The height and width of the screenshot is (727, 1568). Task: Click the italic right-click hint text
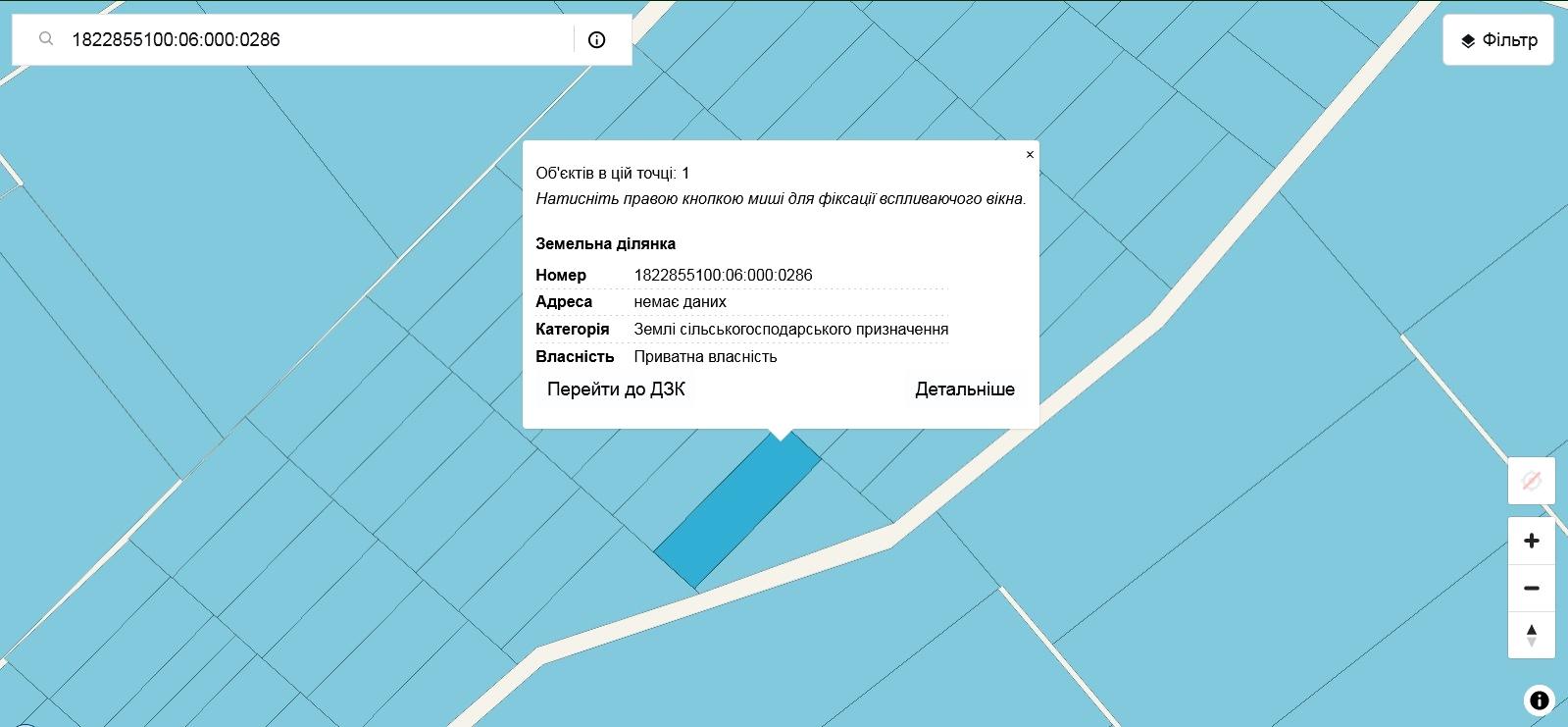[x=781, y=199]
